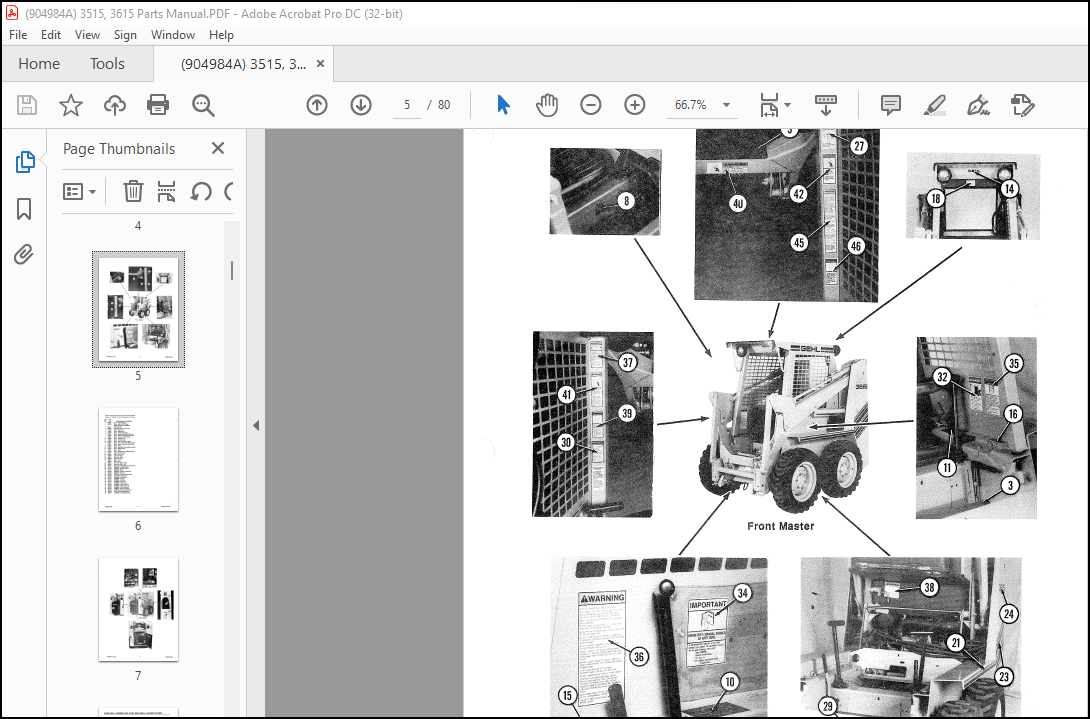
Task: Add a comment with the sticky note tool
Action: pos(890,105)
